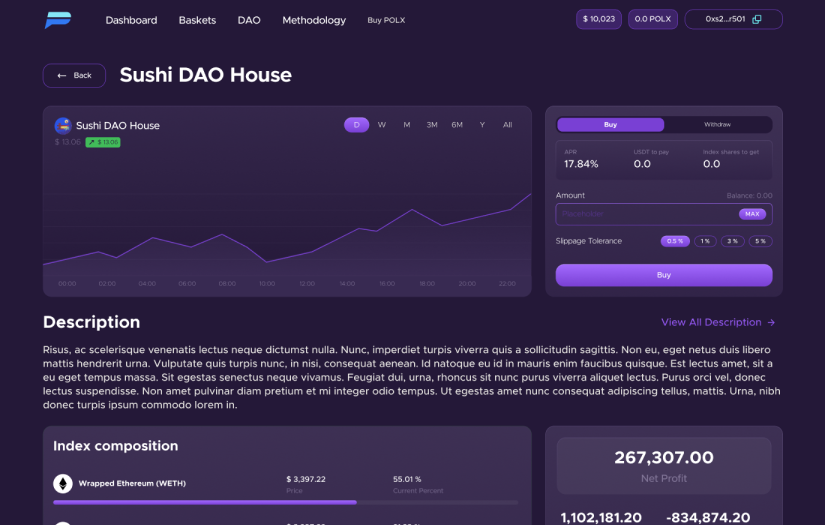825x525 pixels.
Task: Click the Balance: 0.00 label
Action: point(749,196)
